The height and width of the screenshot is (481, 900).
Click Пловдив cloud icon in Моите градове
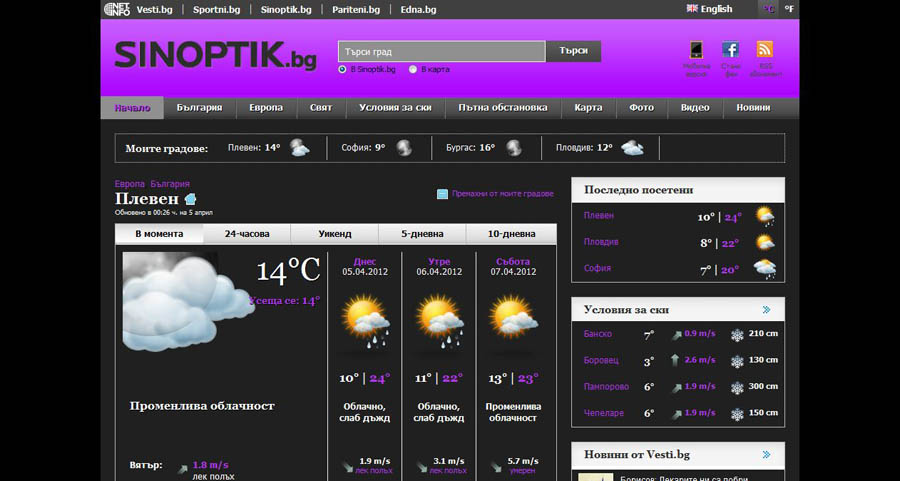[632, 148]
